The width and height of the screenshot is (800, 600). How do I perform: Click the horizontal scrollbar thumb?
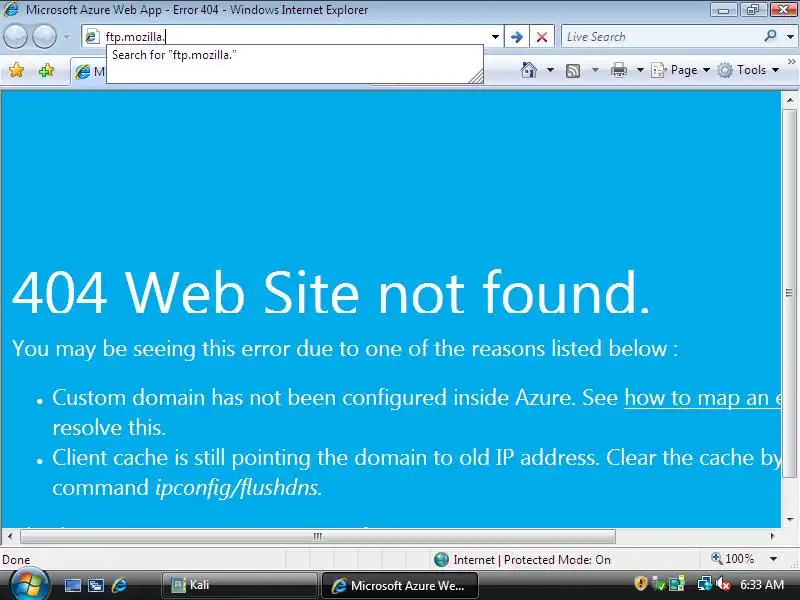317,536
